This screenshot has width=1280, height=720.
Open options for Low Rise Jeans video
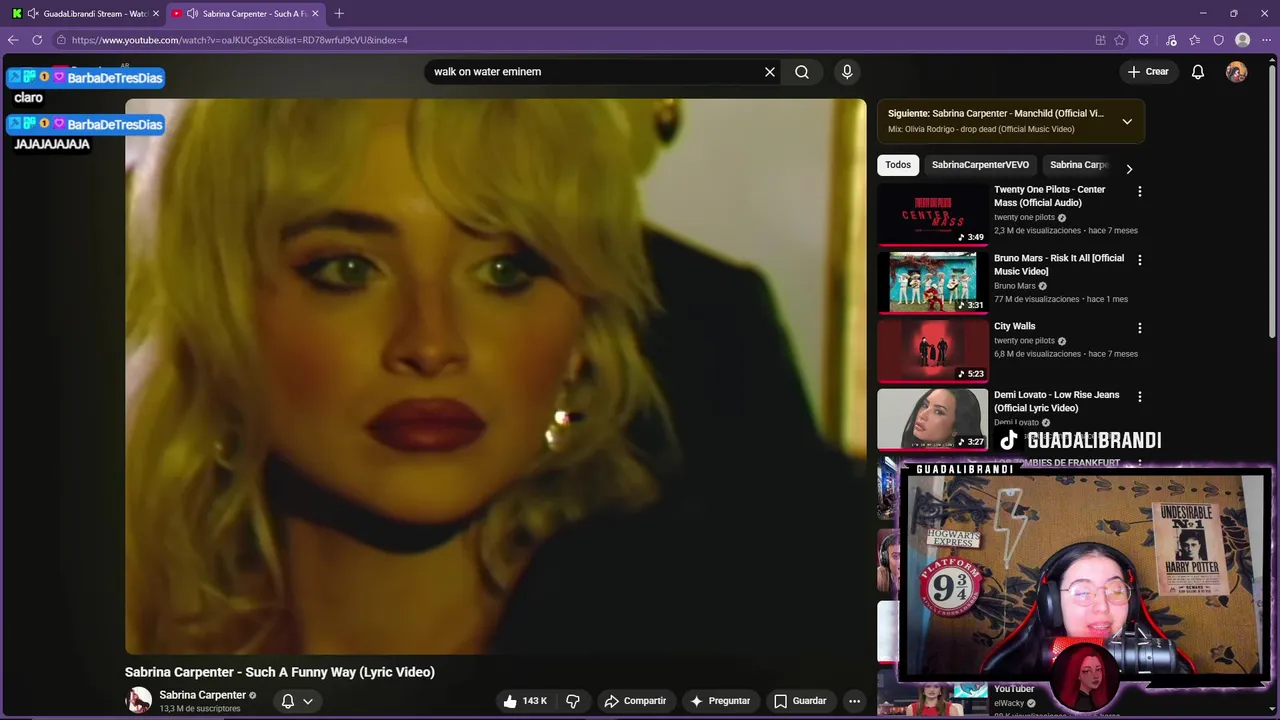[1139, 397]
